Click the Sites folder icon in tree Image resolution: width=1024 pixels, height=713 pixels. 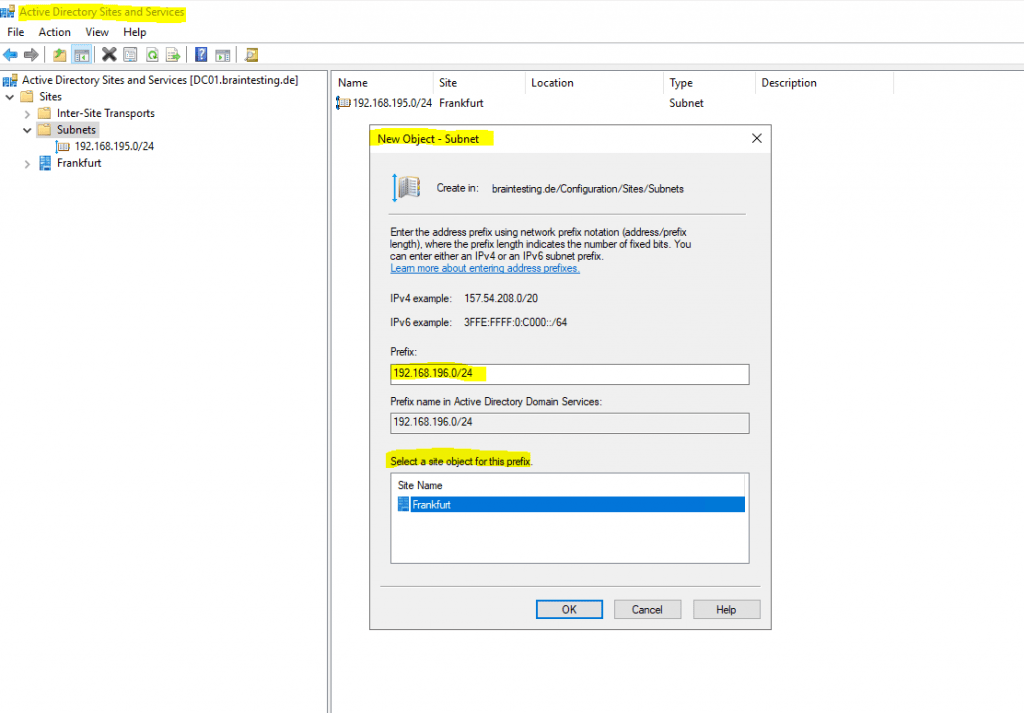click(x=27, y=97)
